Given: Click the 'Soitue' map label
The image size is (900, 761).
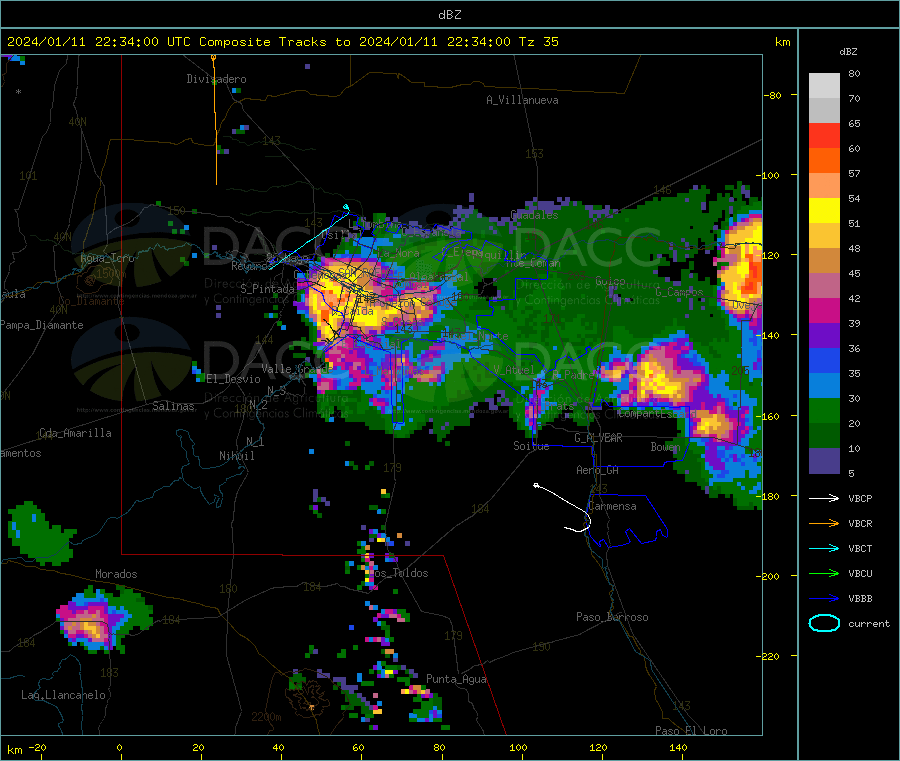Looking at the screenshot, I should (531, 446).
